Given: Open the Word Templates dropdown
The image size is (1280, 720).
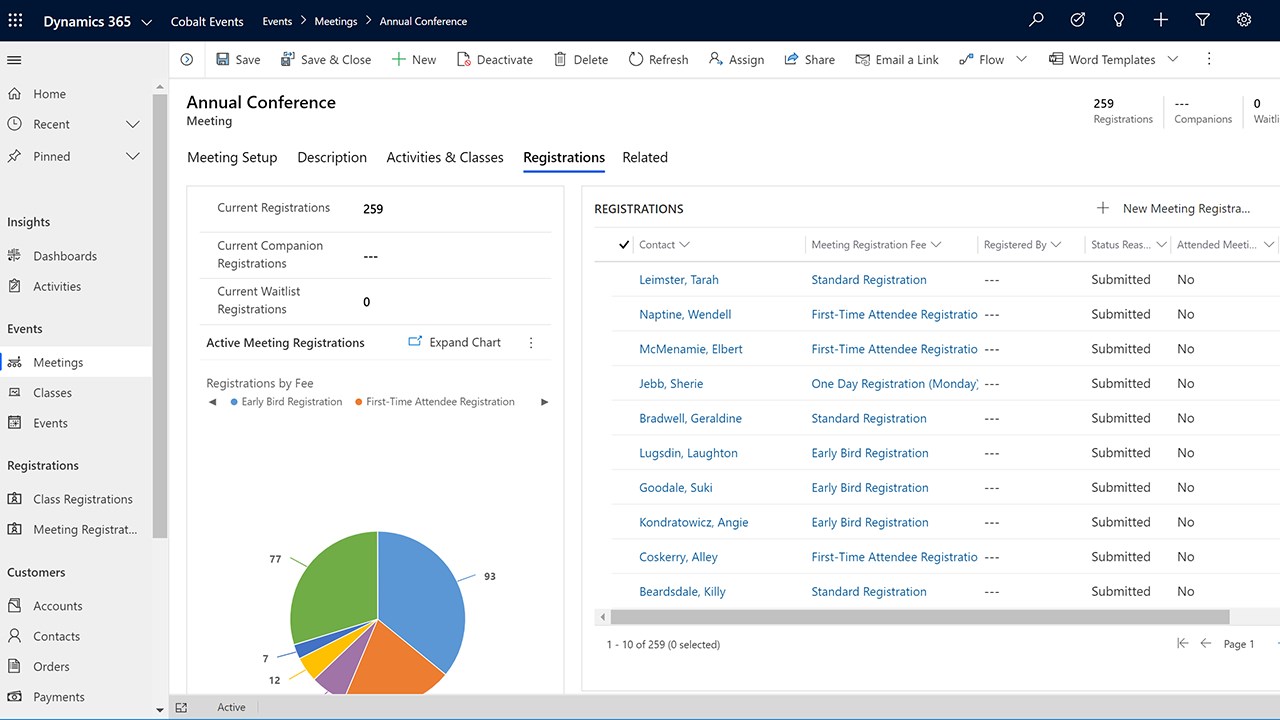Looking at the screenshot, I should tap(1173, 60).
